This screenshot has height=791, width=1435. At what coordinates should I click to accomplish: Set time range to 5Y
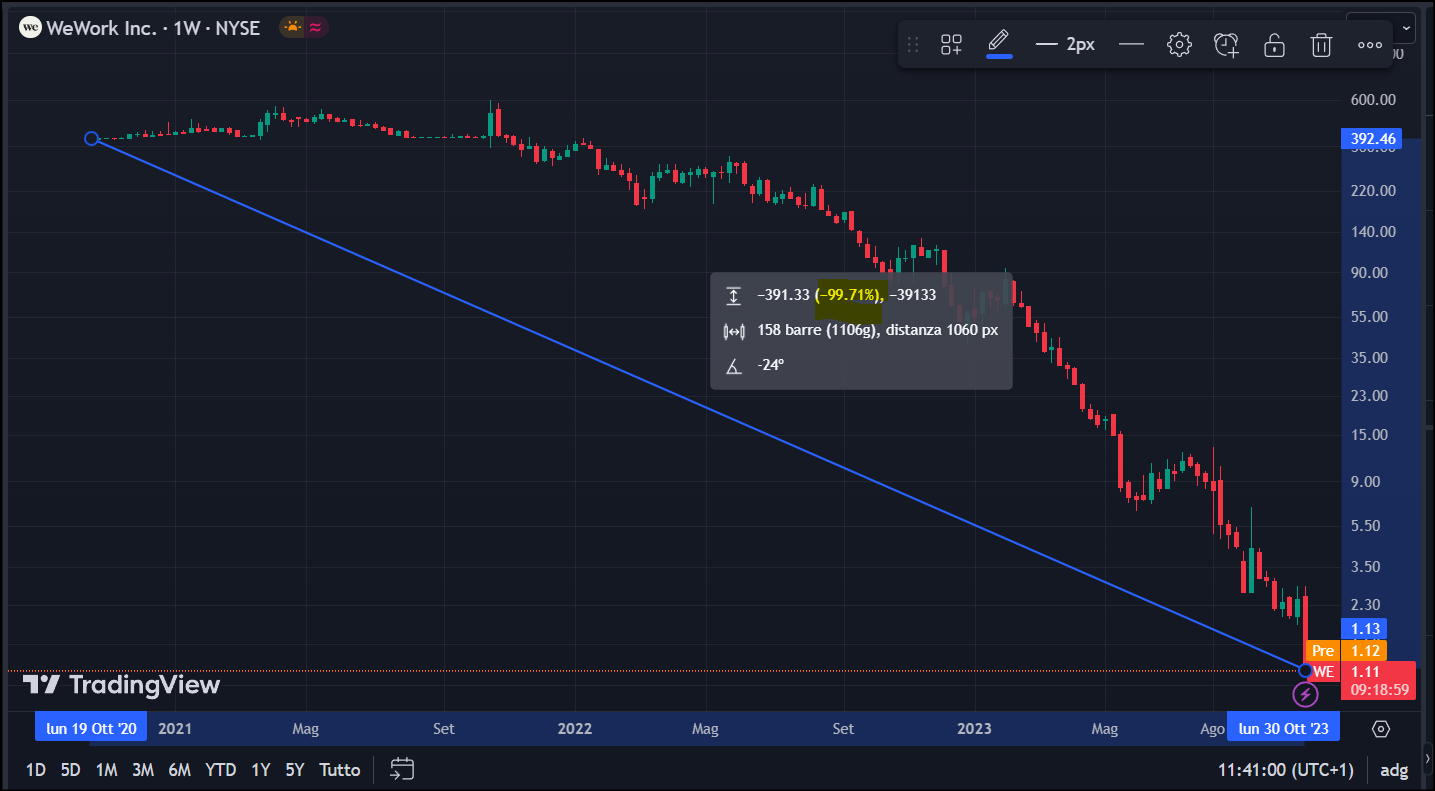pyautogui.click(x=295, y=770)
